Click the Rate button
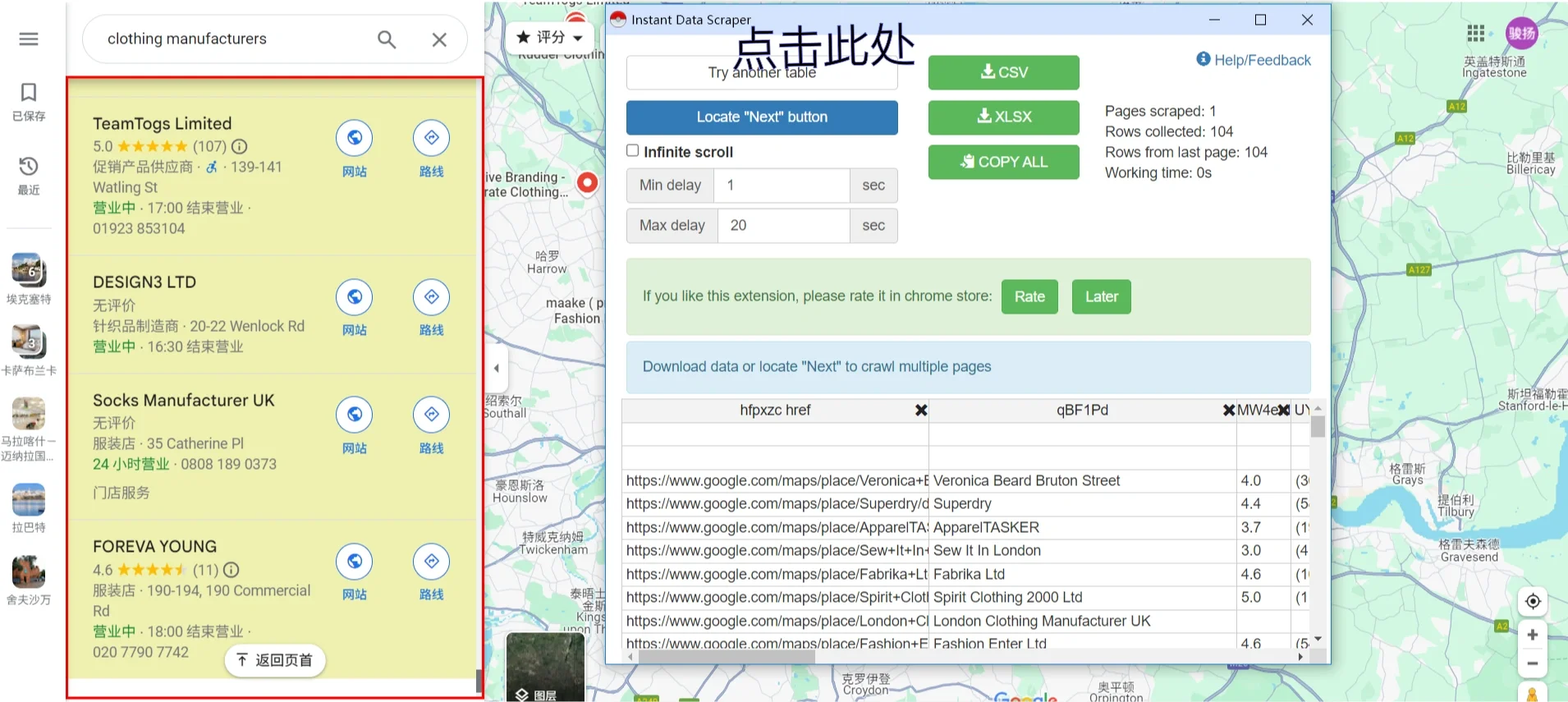This screenshot has height=702, width=1568. pos(1029,296)
